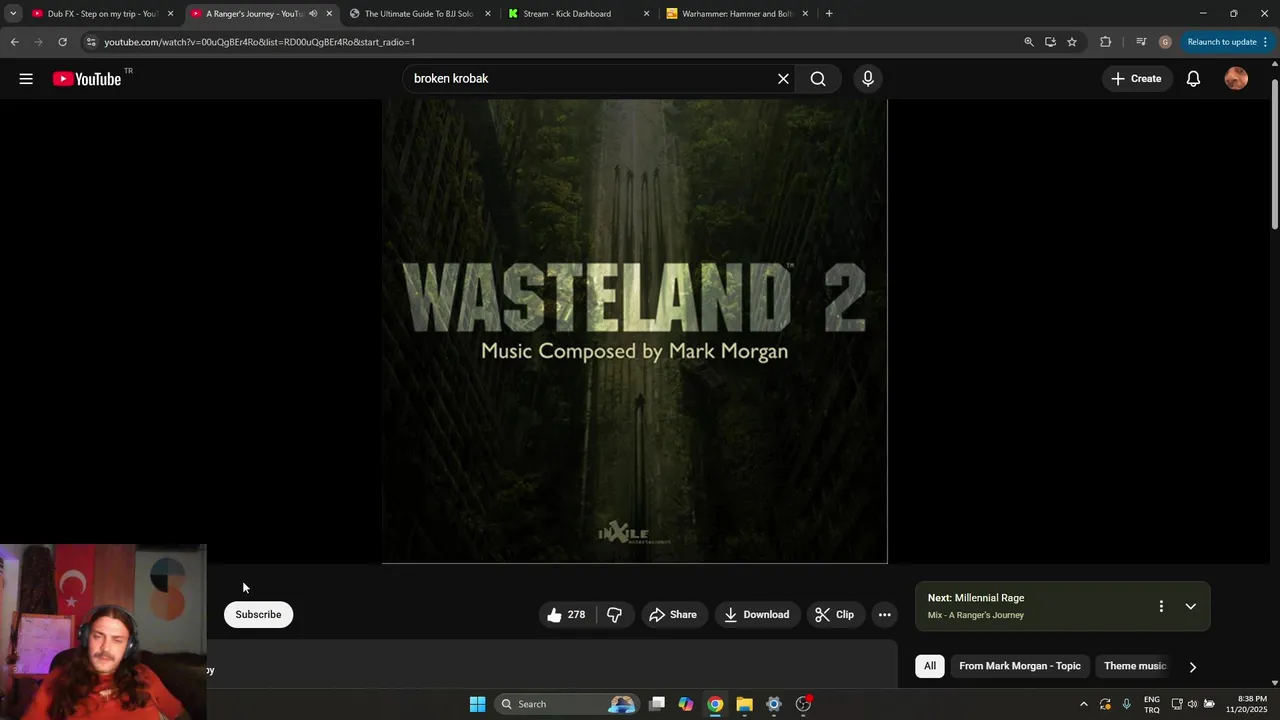Switch the ENG TRQ input language
Viewport: 1280px width, 720px height.
pyautogui.click(x=1152, y=704)
